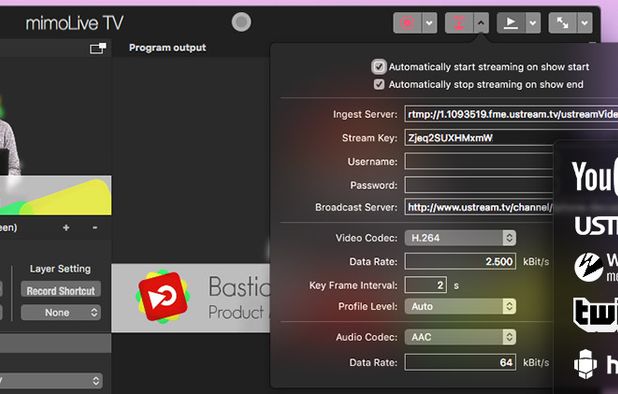
Task: Click the Layer Setting heading
Action: point(60,269)
